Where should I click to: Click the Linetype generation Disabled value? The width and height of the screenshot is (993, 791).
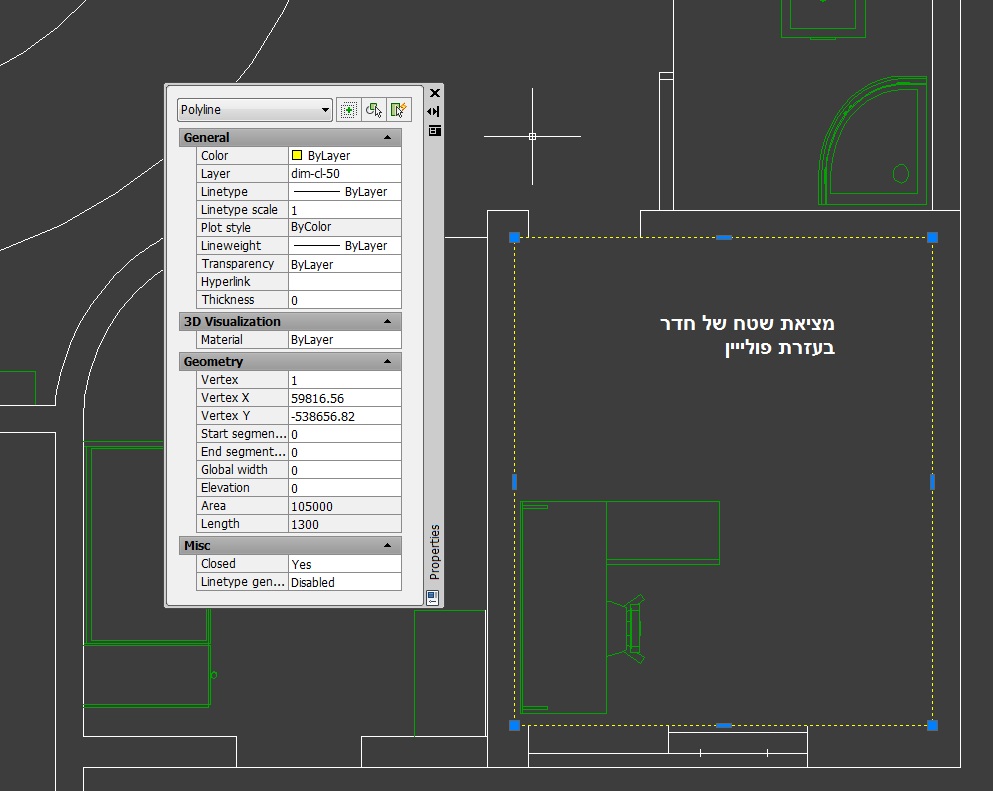(344, 582)
